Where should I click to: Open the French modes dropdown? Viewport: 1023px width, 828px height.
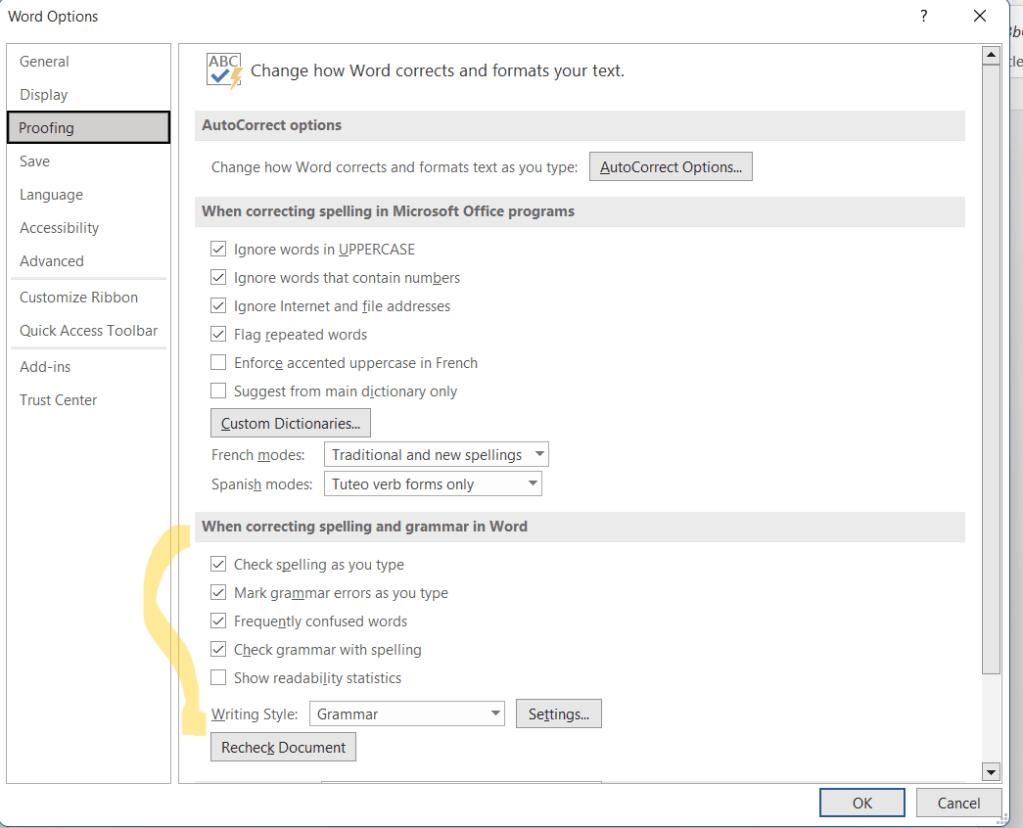[x=437, y=455]
